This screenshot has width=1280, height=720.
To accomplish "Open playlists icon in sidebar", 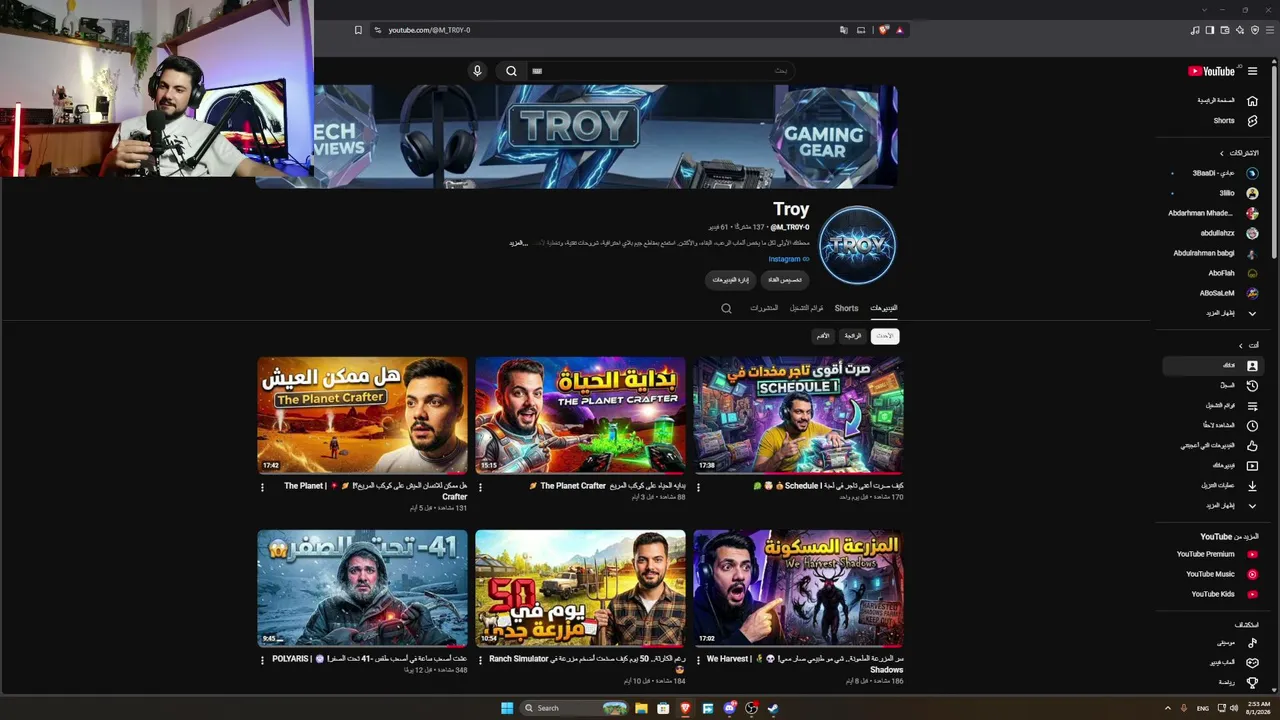I will 1252,406.
